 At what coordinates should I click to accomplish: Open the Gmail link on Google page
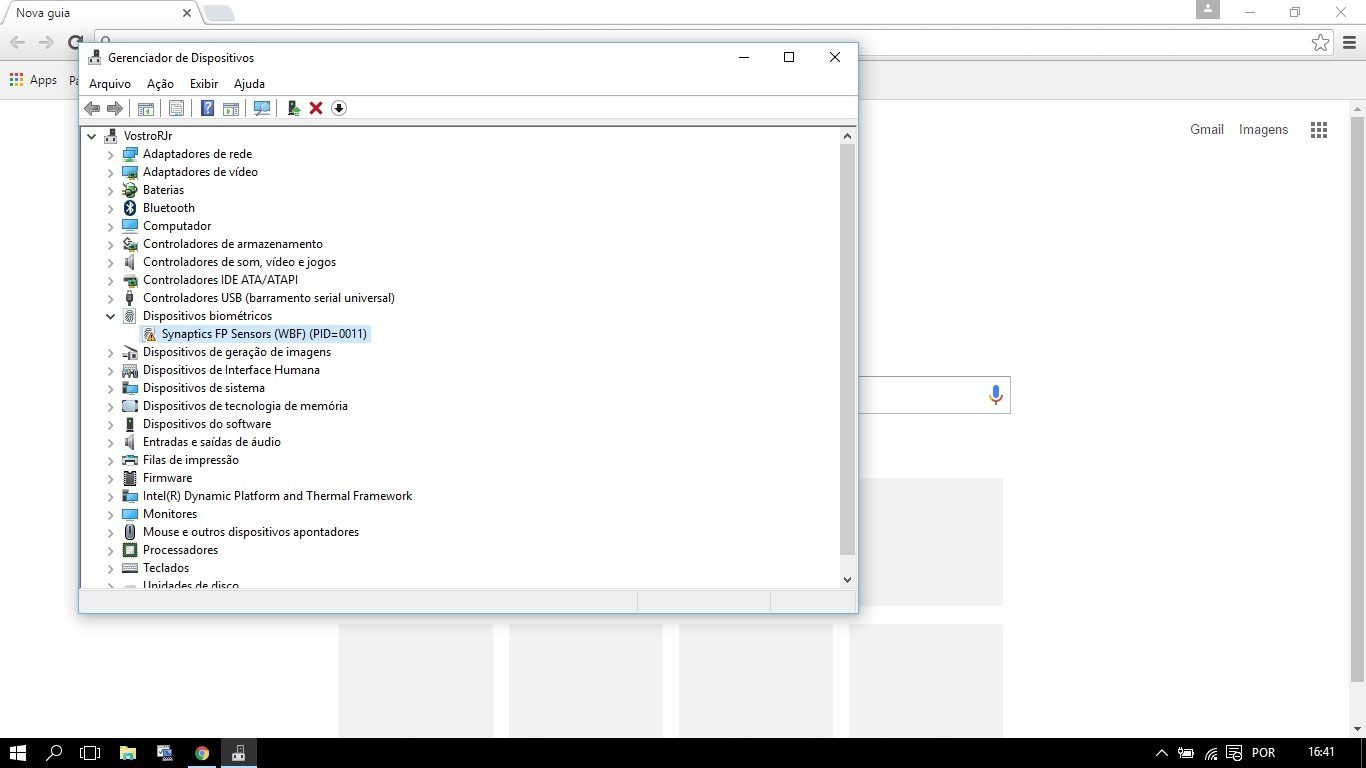[1207, 130]
